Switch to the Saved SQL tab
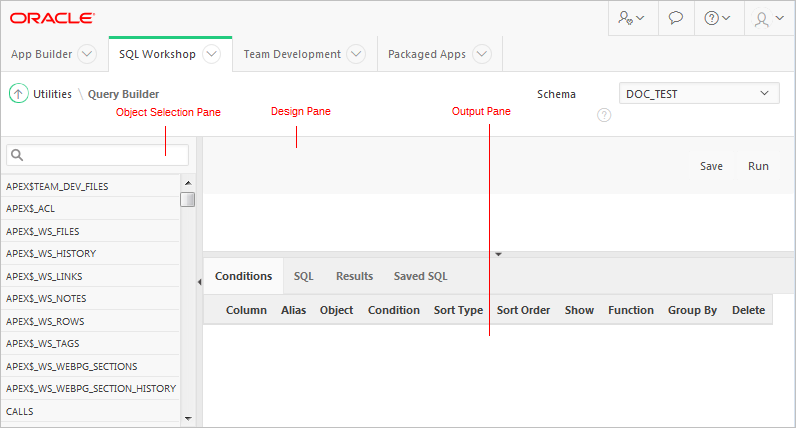796x428 pixels. pos(420,276)
